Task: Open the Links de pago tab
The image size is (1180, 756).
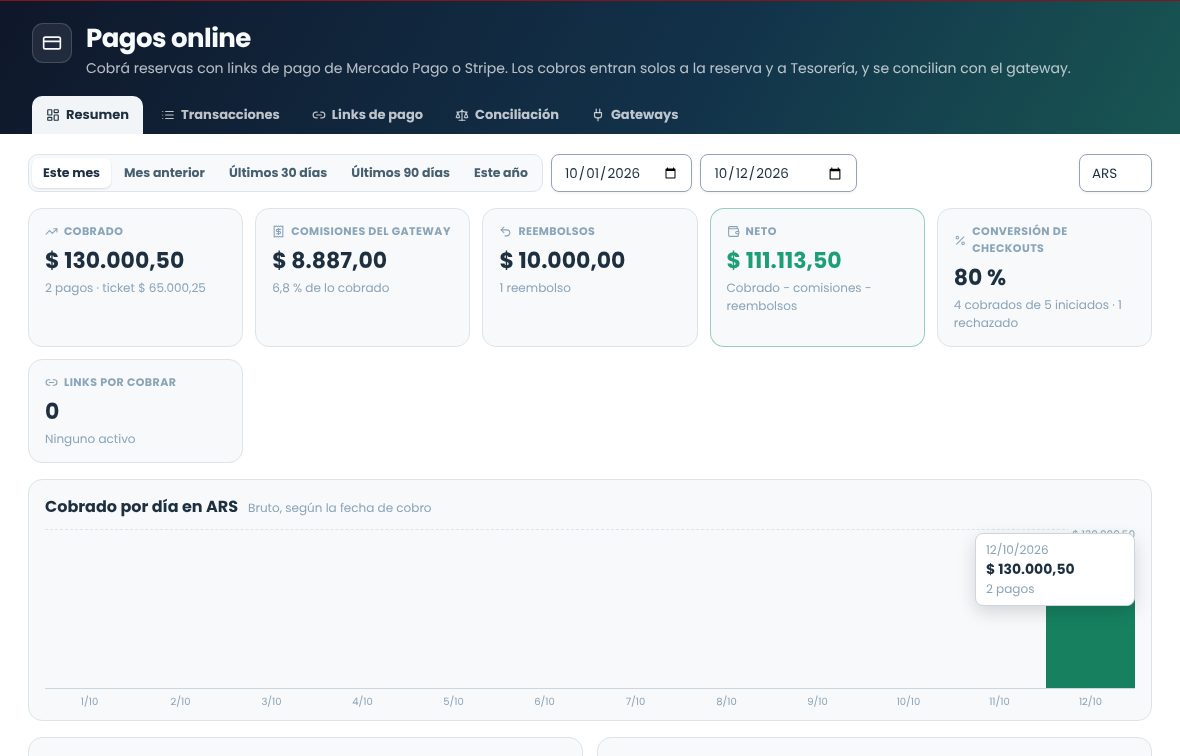Action: click(367, 115)
